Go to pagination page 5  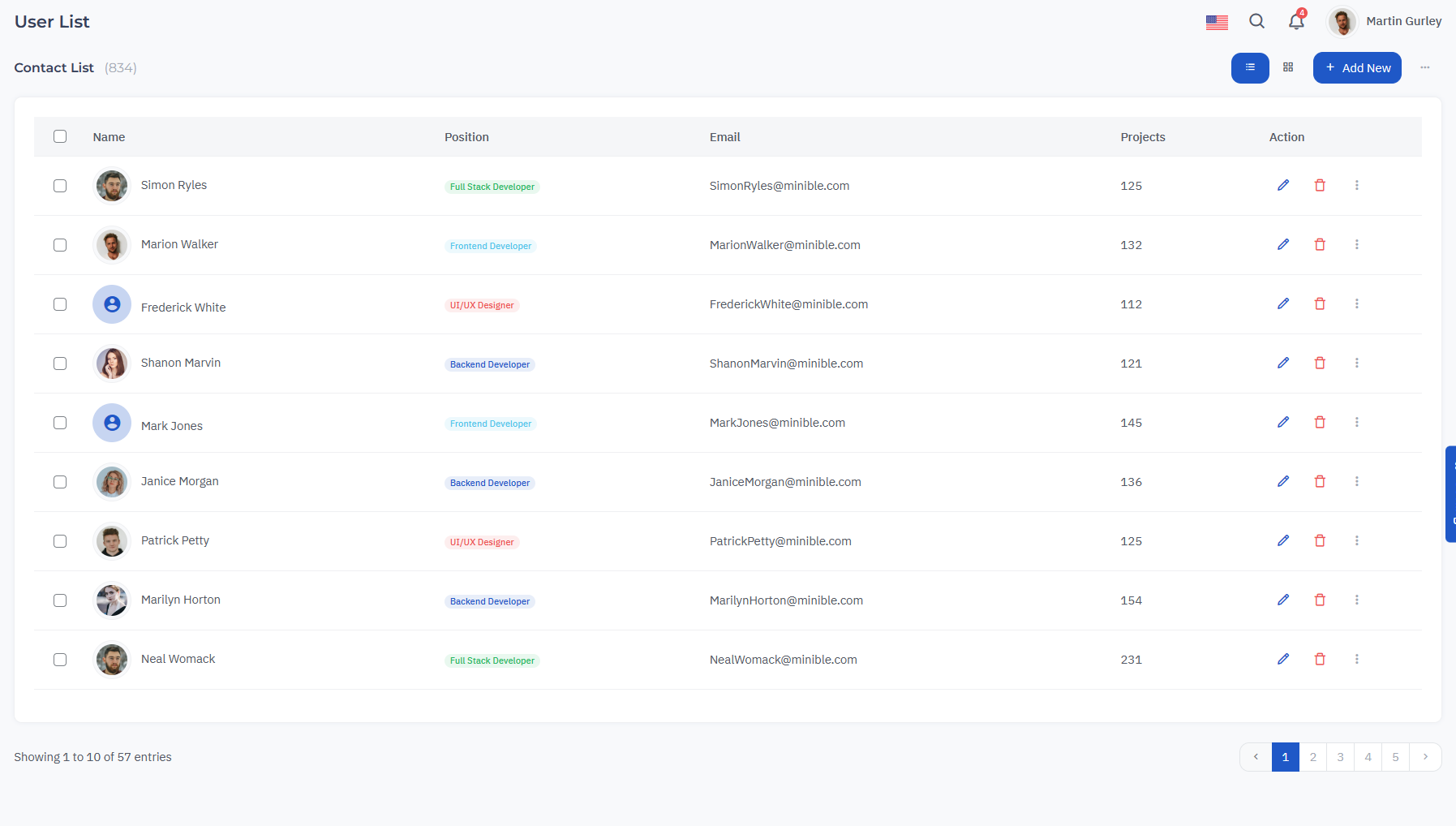tap(1396, 757)
